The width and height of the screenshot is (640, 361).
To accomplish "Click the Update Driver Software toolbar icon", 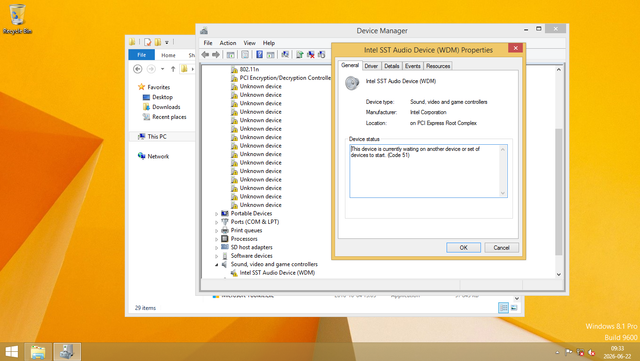I will click(300, 54).
